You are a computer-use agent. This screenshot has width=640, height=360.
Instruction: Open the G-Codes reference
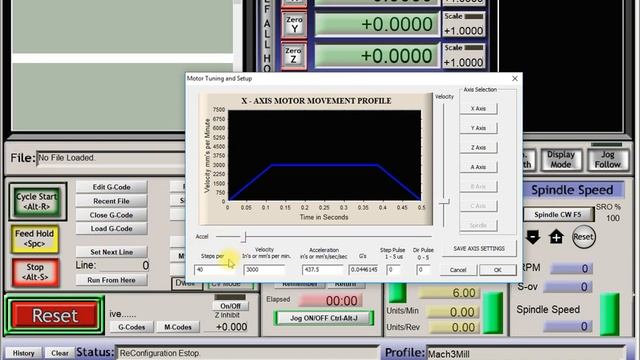131,327
